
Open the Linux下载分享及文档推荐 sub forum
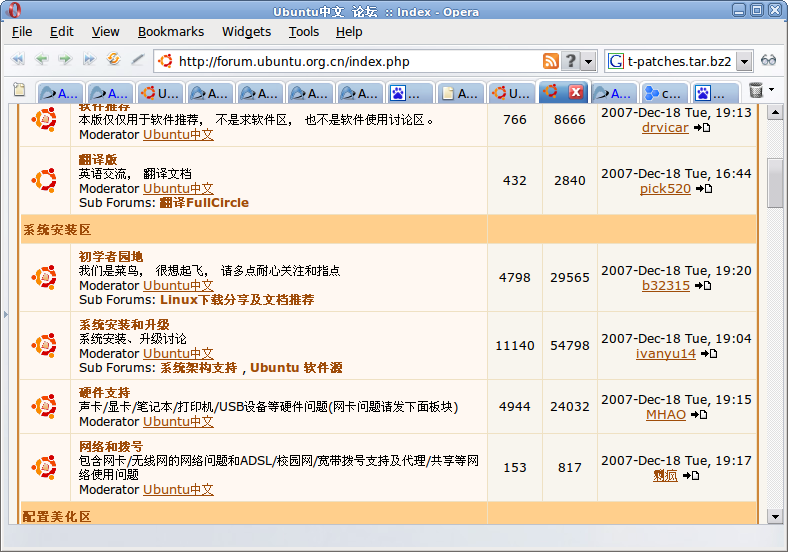(x=237, y=300)
